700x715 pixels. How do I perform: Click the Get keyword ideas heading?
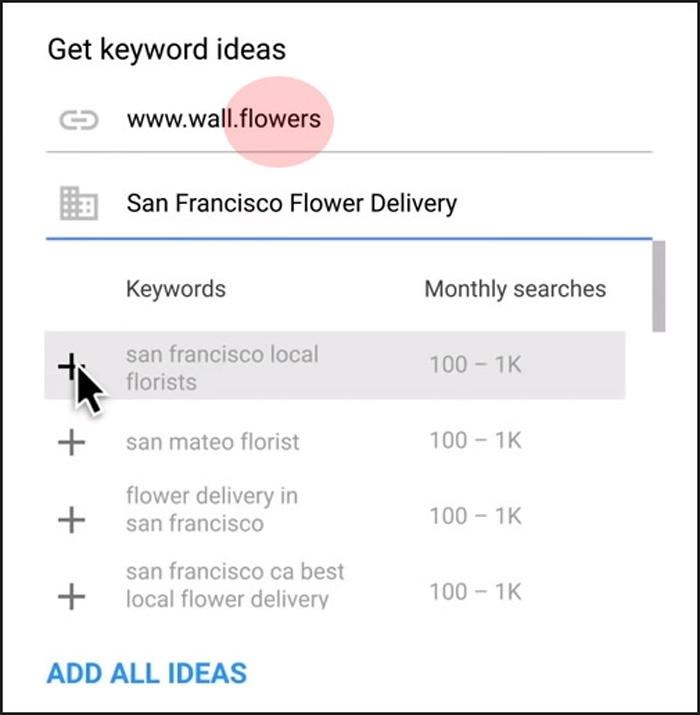167,50
